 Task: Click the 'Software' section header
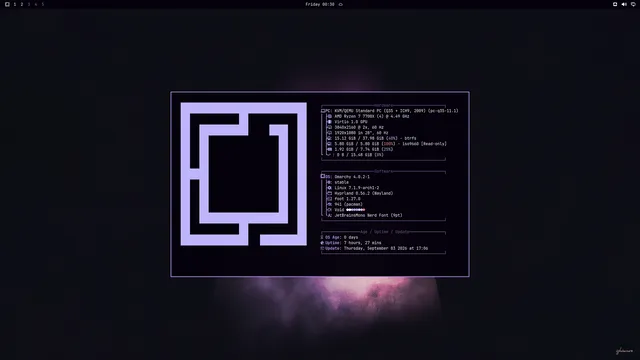click(x=383, y=171)
